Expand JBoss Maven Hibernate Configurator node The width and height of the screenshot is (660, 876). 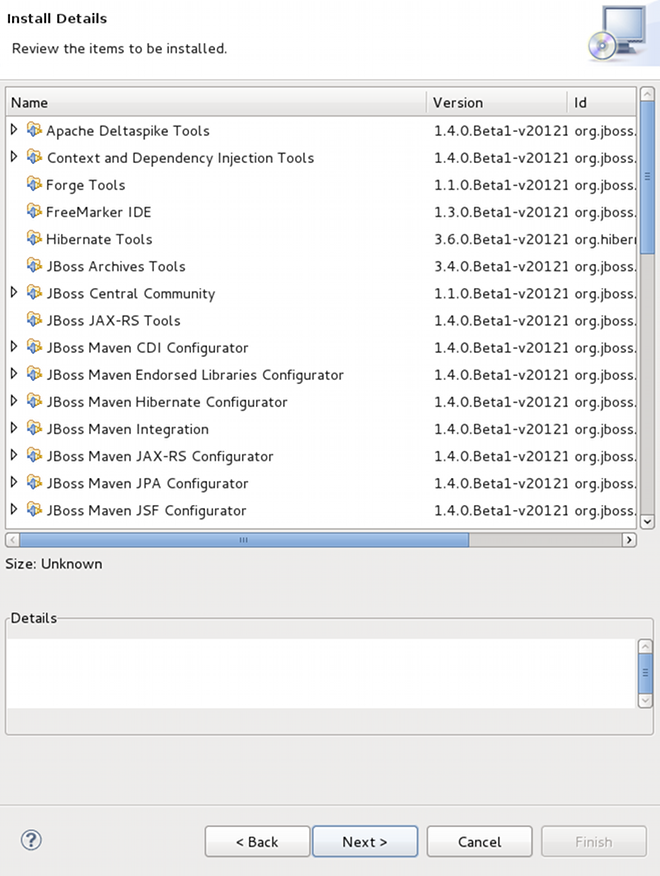click(x=14, y=401)
